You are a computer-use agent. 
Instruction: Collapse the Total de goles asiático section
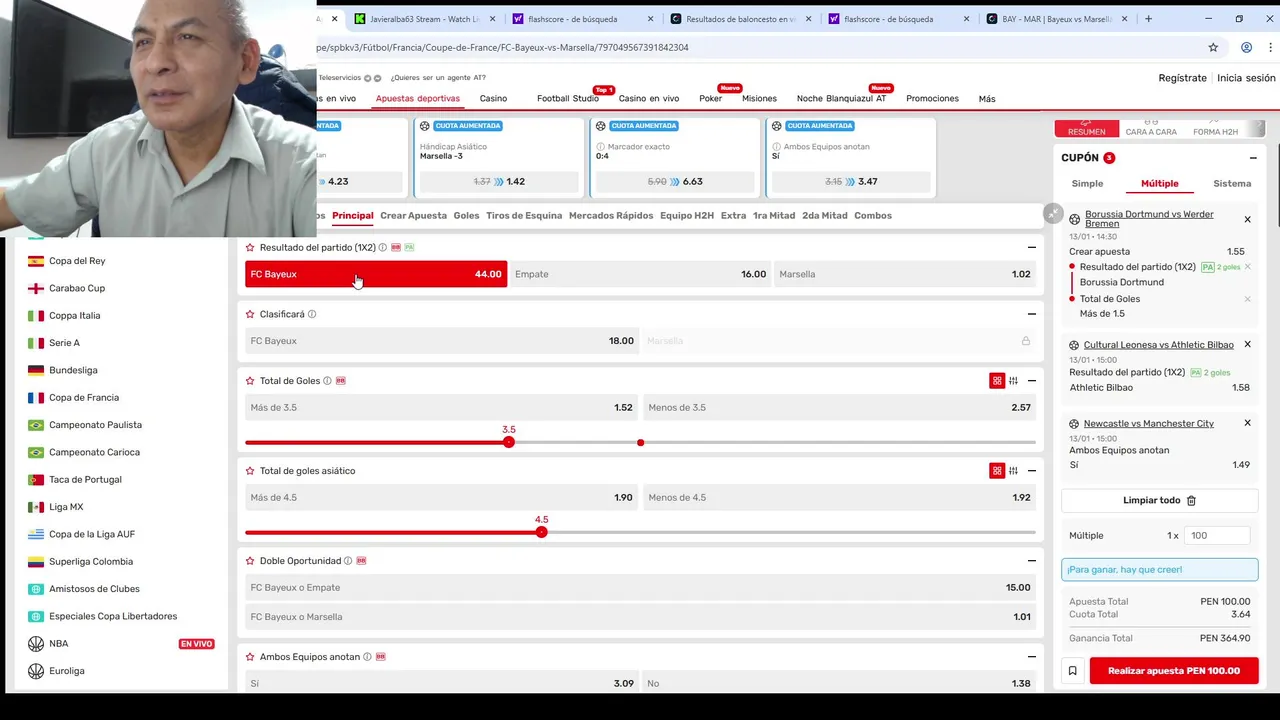coord(1031,471)
